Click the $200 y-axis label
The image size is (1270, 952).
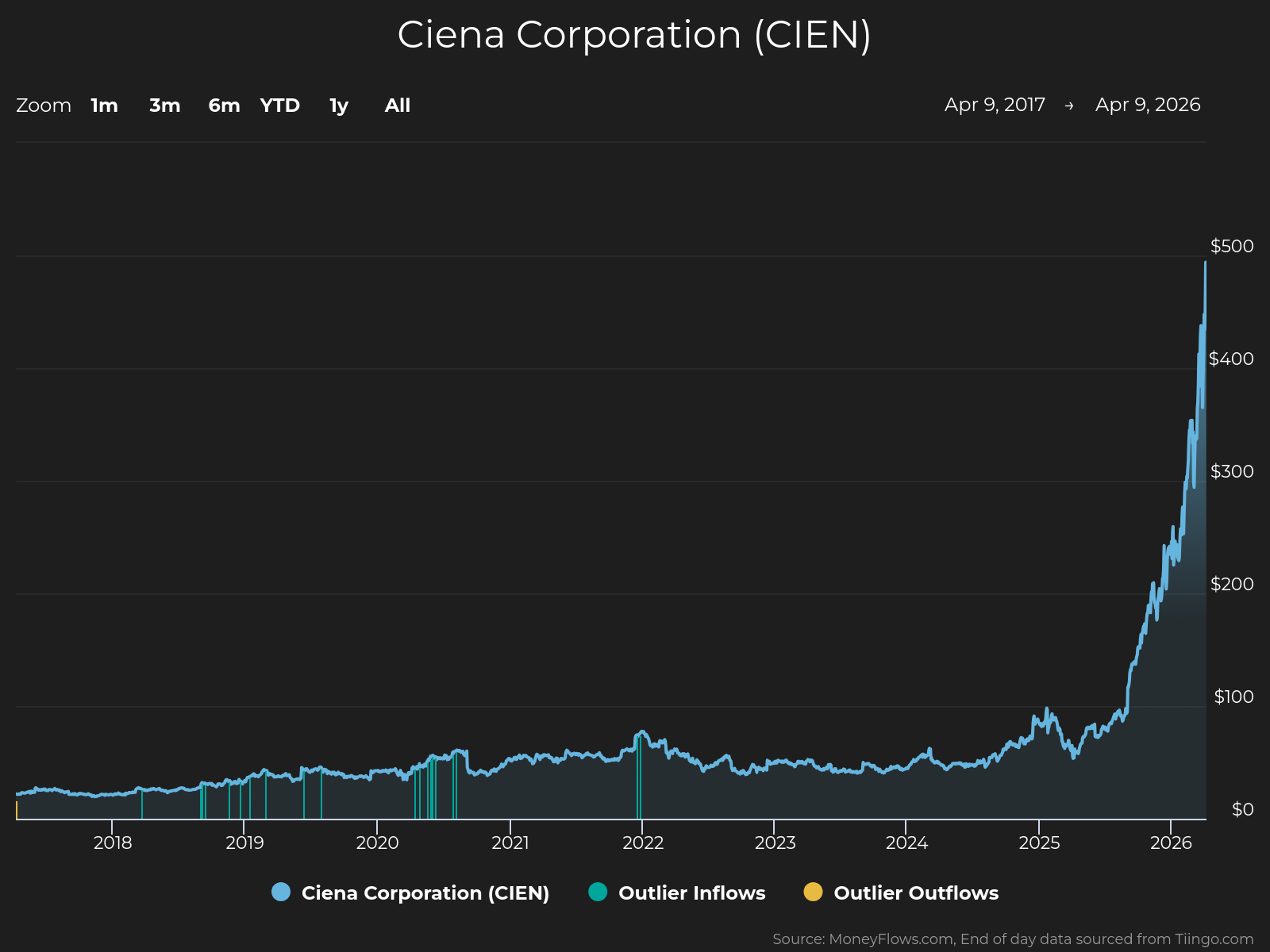[1232, 584]
